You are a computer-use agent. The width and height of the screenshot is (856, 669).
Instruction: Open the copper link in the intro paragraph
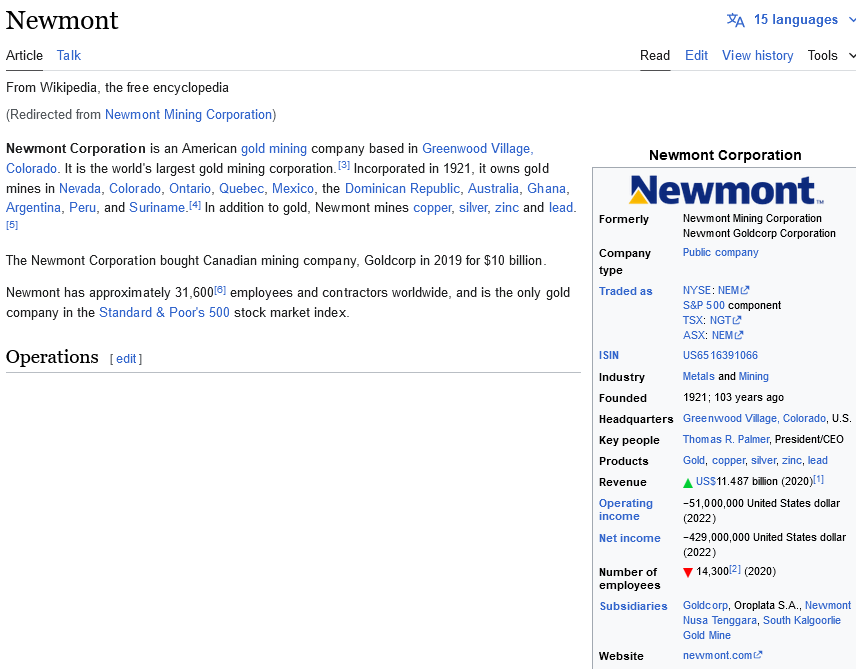coord(432,208)
